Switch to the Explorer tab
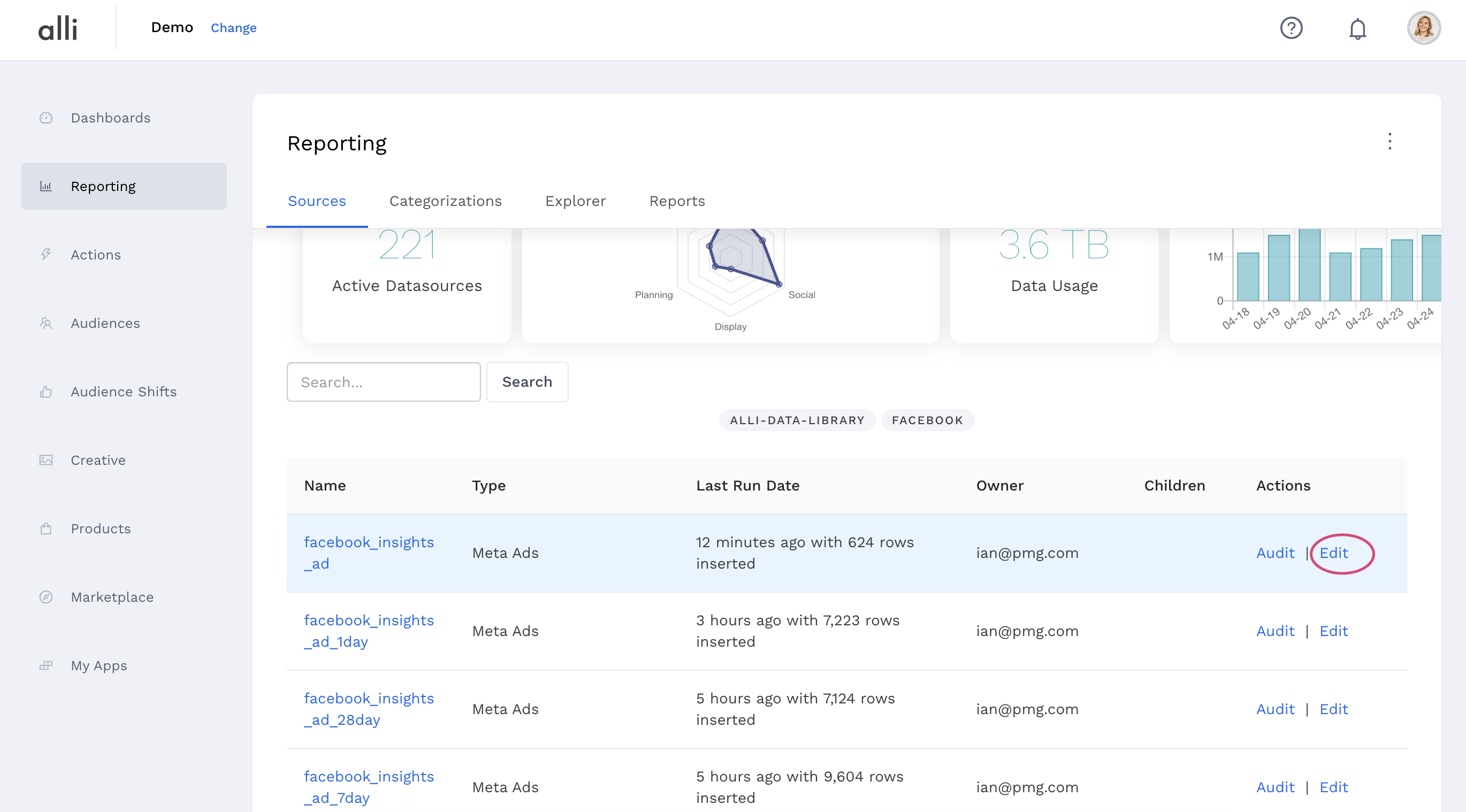1466x812 pixels. (575, 201)
